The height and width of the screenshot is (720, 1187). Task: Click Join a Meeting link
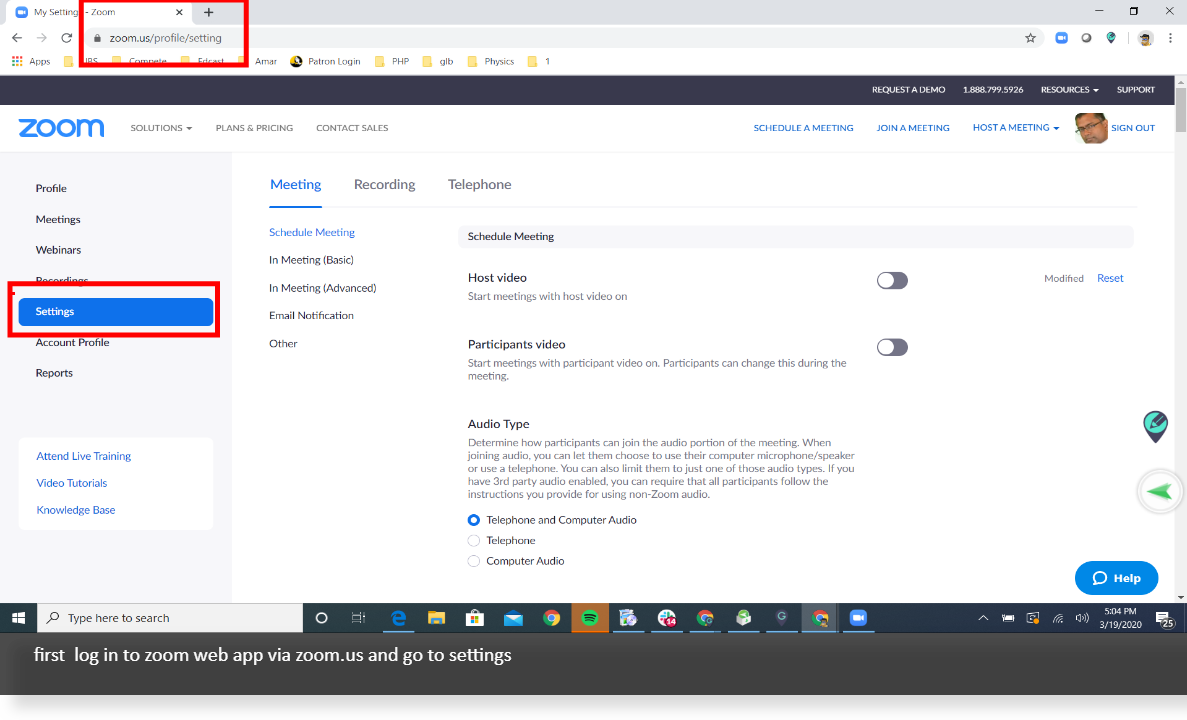(x=913, y=128)
